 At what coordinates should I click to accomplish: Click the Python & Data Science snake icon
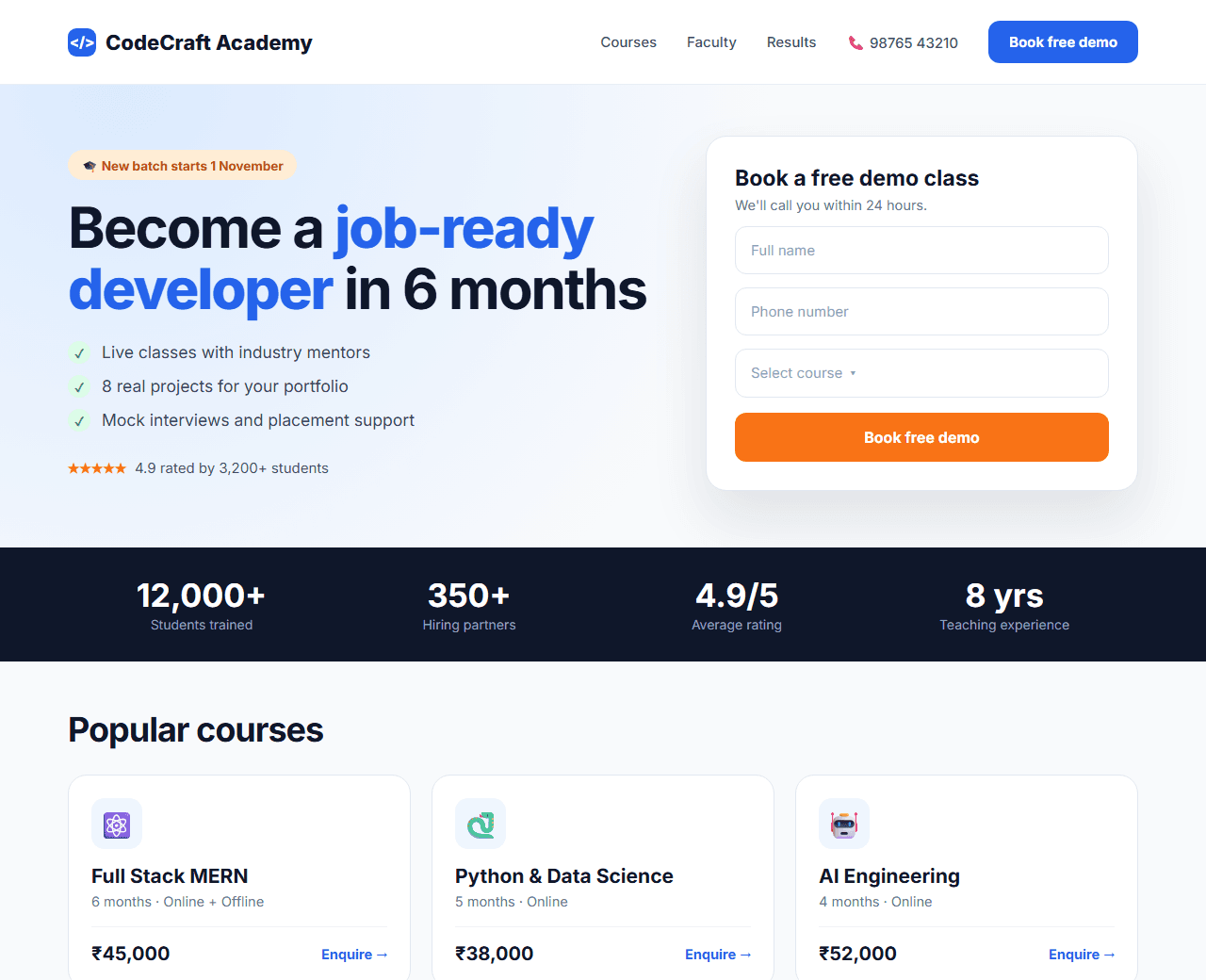(481, 825)
